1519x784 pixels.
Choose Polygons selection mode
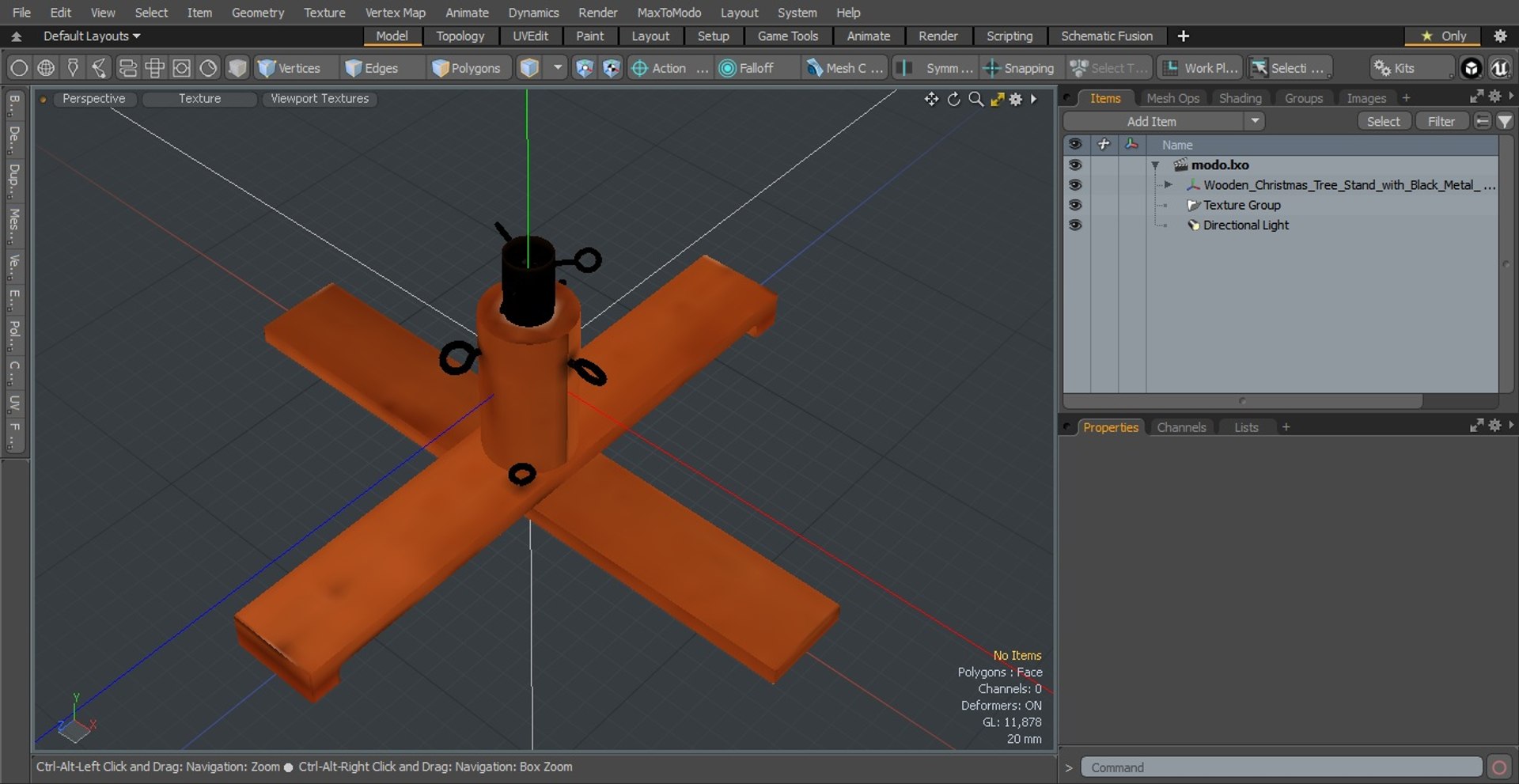coord(467,68)
